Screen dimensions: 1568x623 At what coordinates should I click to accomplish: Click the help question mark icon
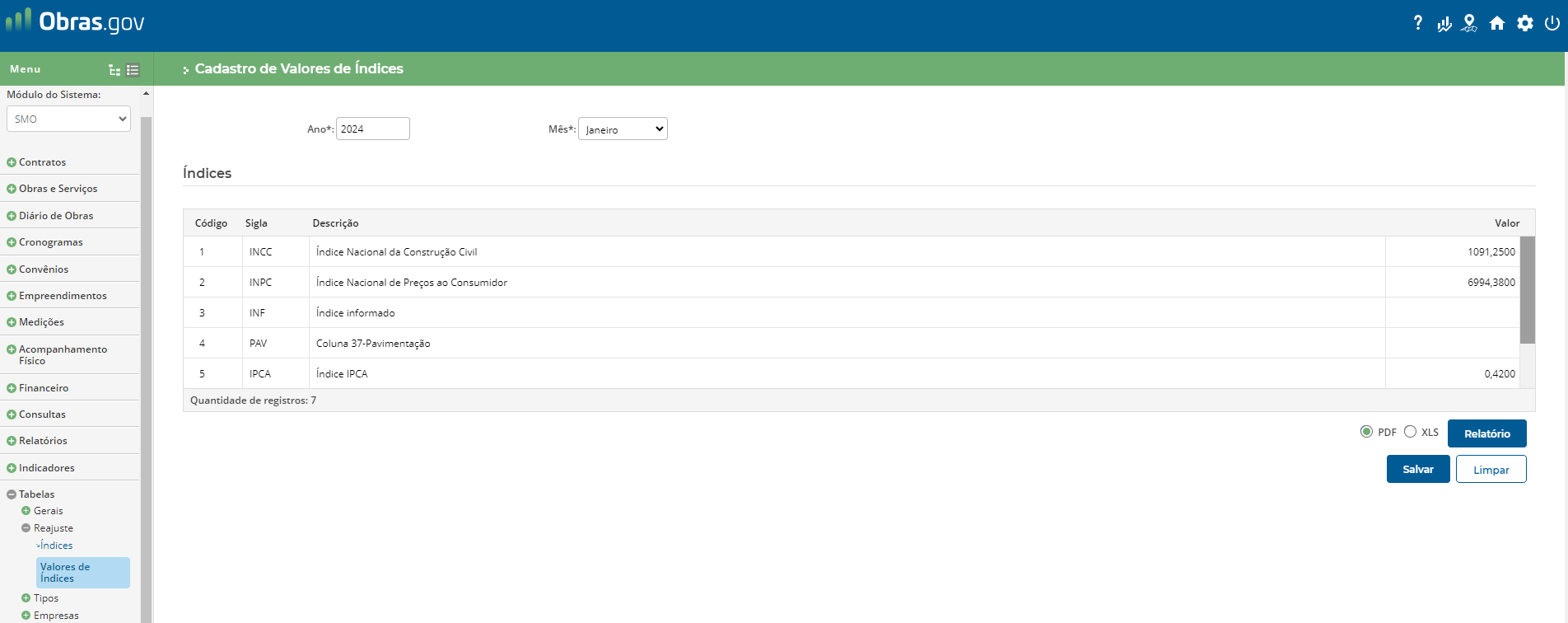[x=1417, y=23]
